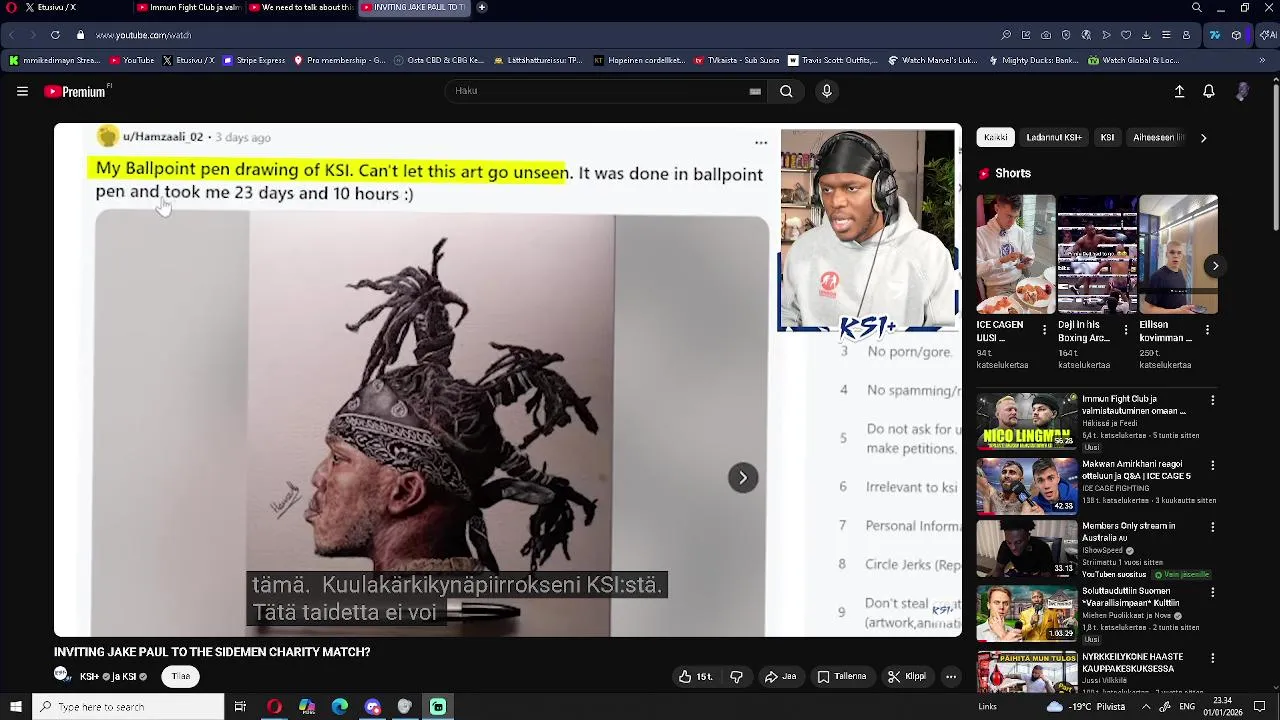Dislike the video with thumbs down

coord(736,677)
